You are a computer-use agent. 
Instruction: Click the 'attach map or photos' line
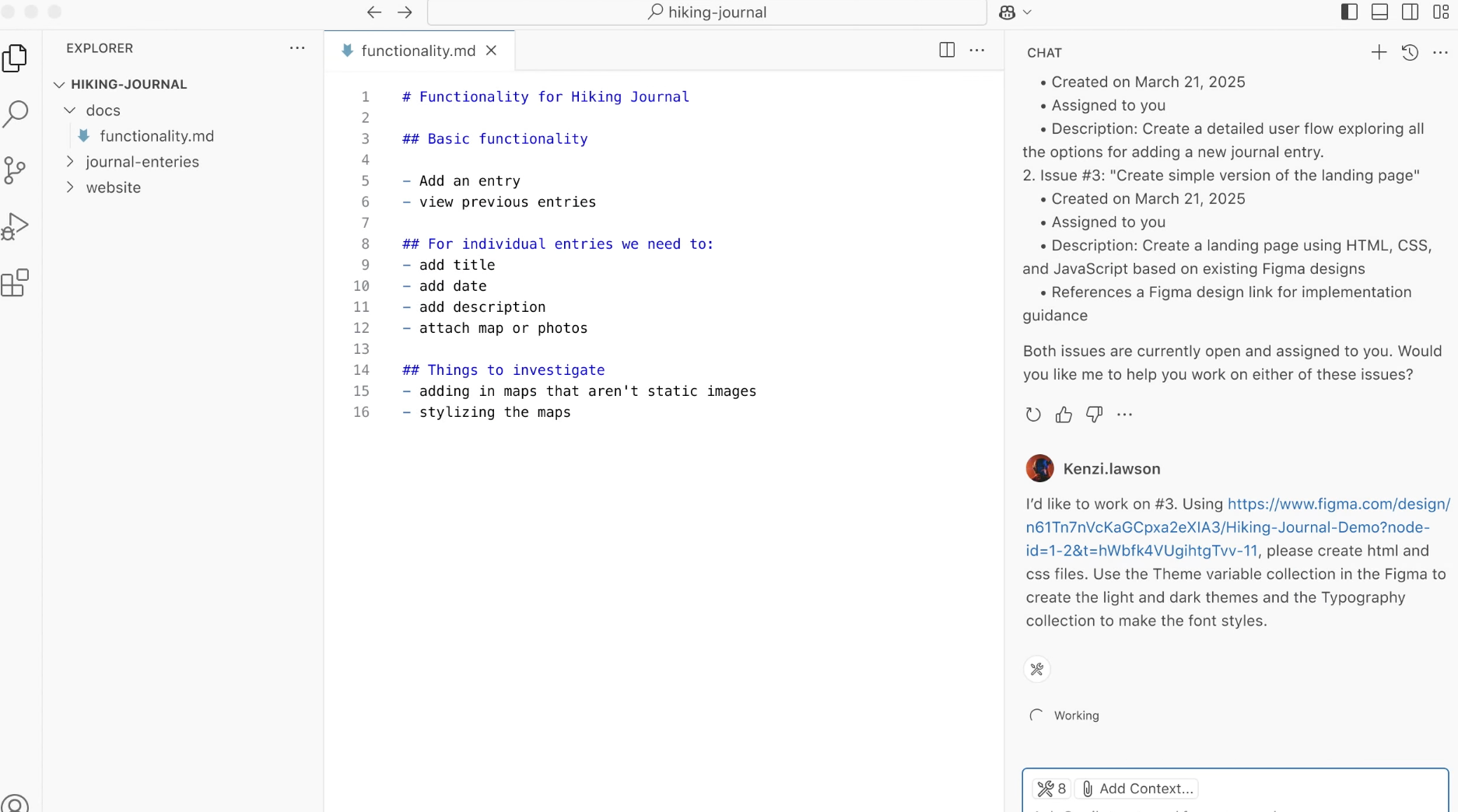coord(495,327)
